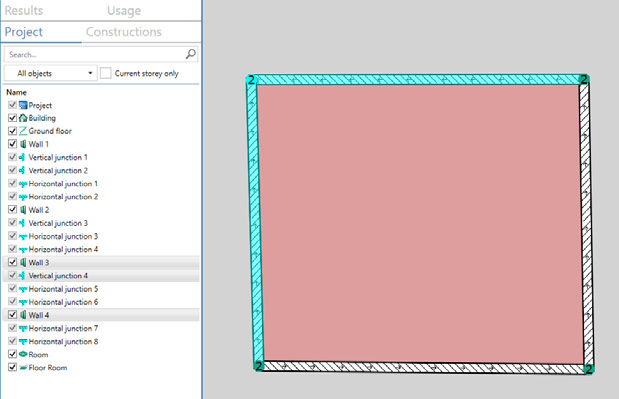This screenshot has height=399, width=619.
Task: Select the Vertical junction 2 icon
Action: pyautogui.click(x=23, y=170)
